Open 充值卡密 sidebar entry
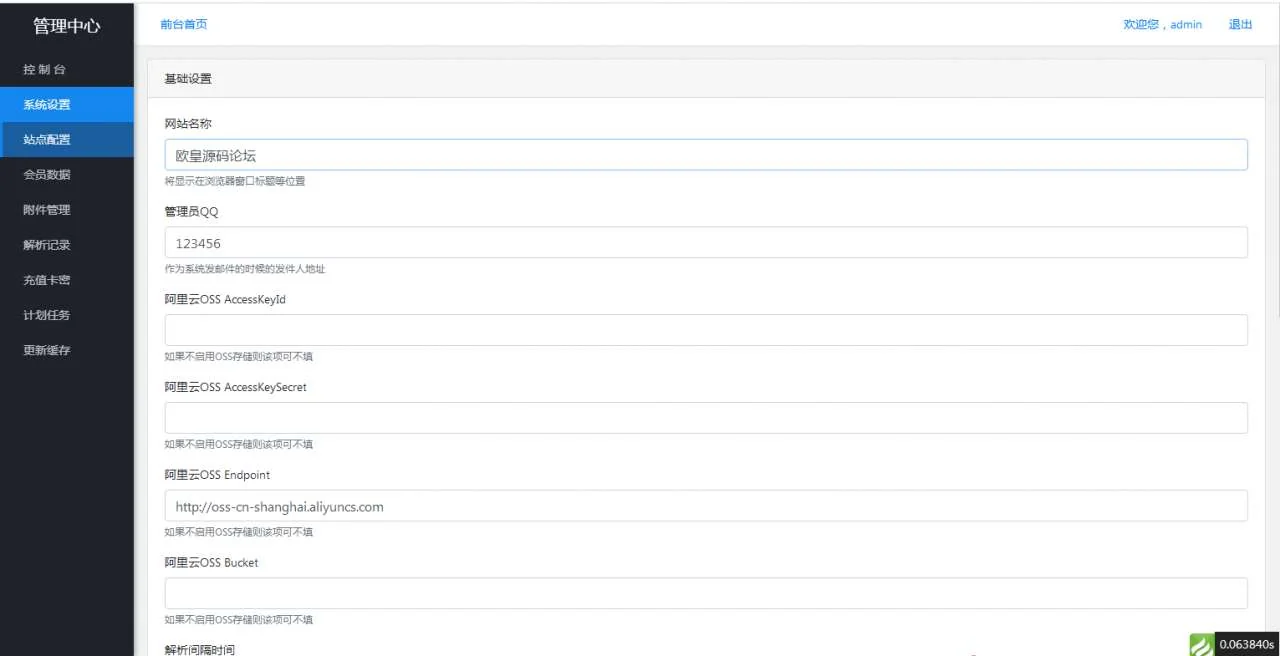1280x656 pixels. point(47,280)
